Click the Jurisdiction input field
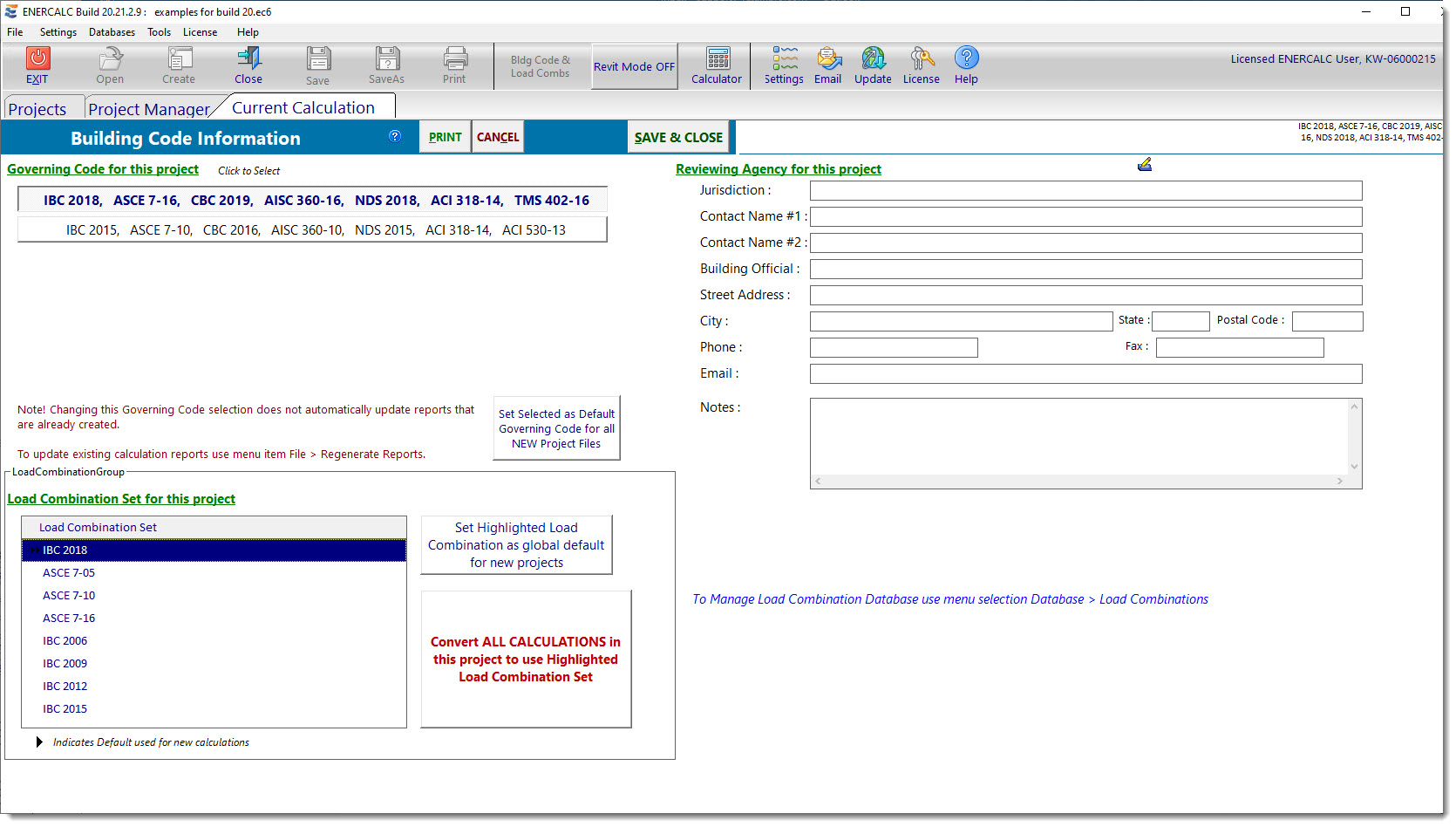 [x=1085, y=190]
